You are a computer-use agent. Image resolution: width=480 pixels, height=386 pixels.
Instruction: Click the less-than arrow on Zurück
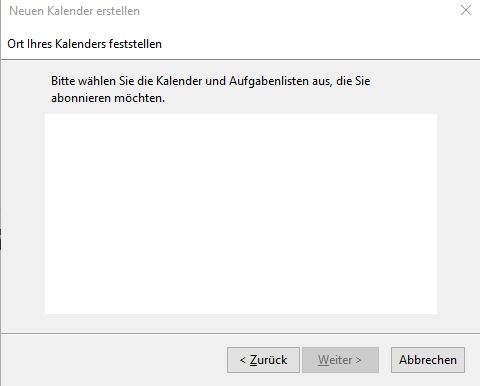tap(243, 360)
